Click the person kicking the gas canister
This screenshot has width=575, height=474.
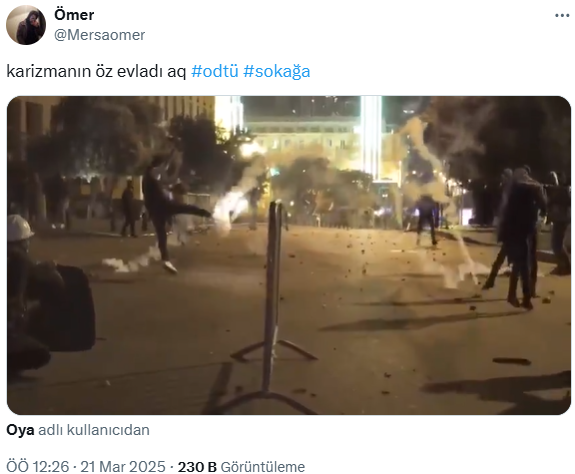[x=167, y=214]
